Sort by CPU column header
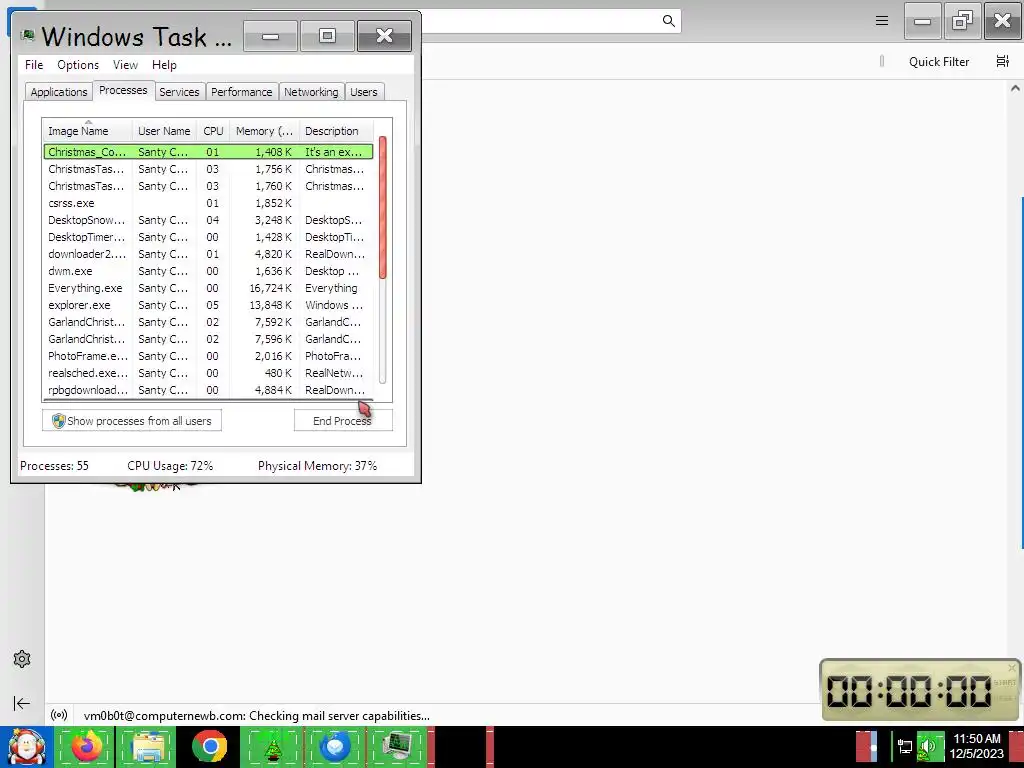 pyautogui.click(x=213, y=131)
